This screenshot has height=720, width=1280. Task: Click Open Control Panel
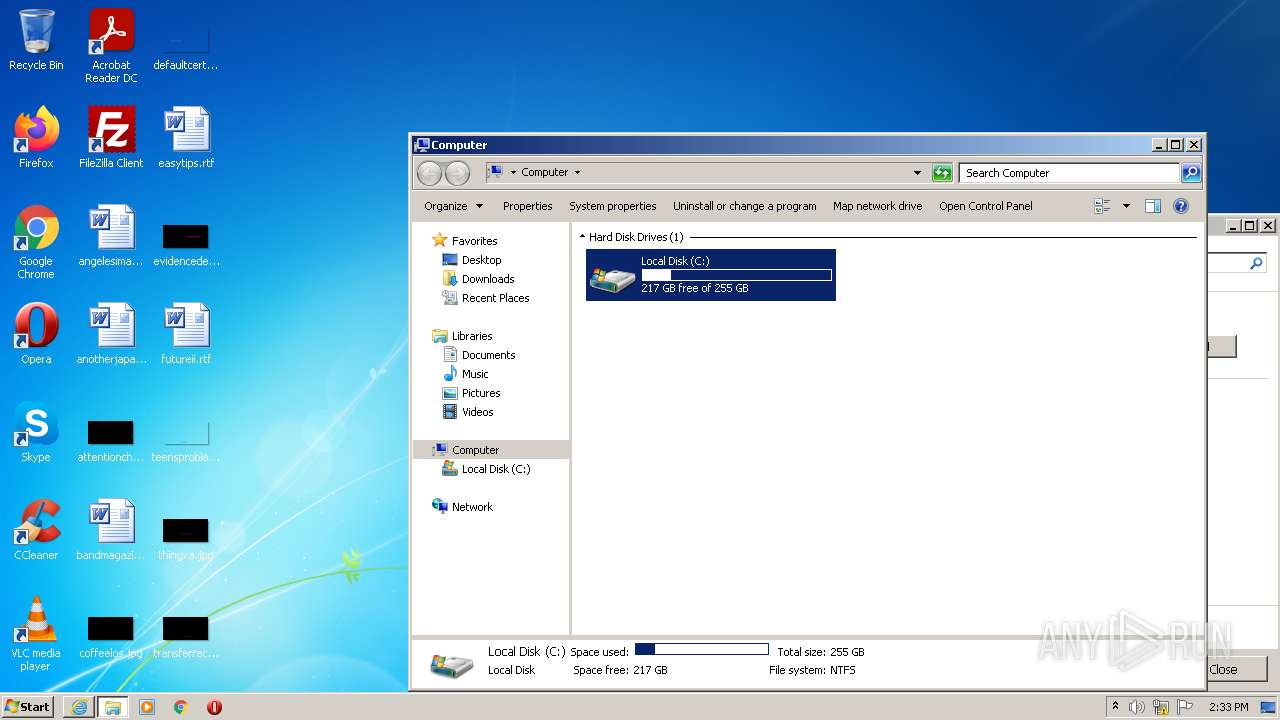click(986, 206)
